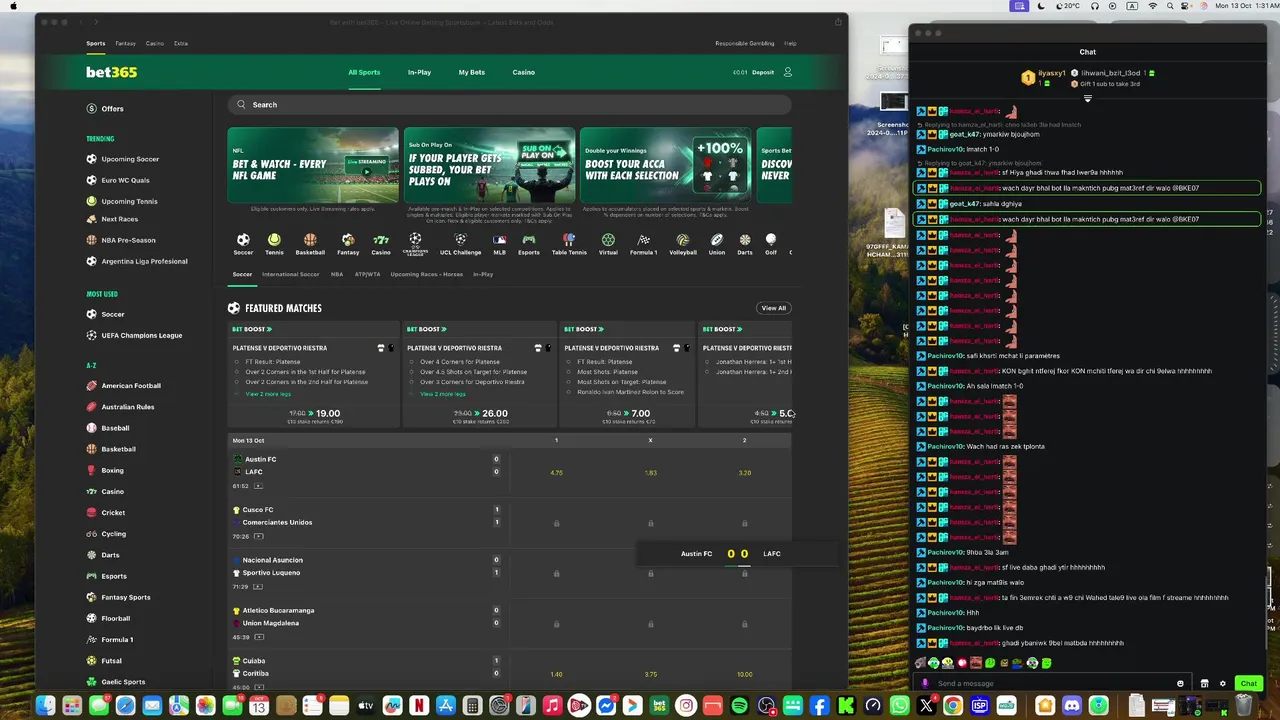1280x720 pixels.
Task: Click the Offers gift icon in sidebar
Action: [x=91, y=108]
